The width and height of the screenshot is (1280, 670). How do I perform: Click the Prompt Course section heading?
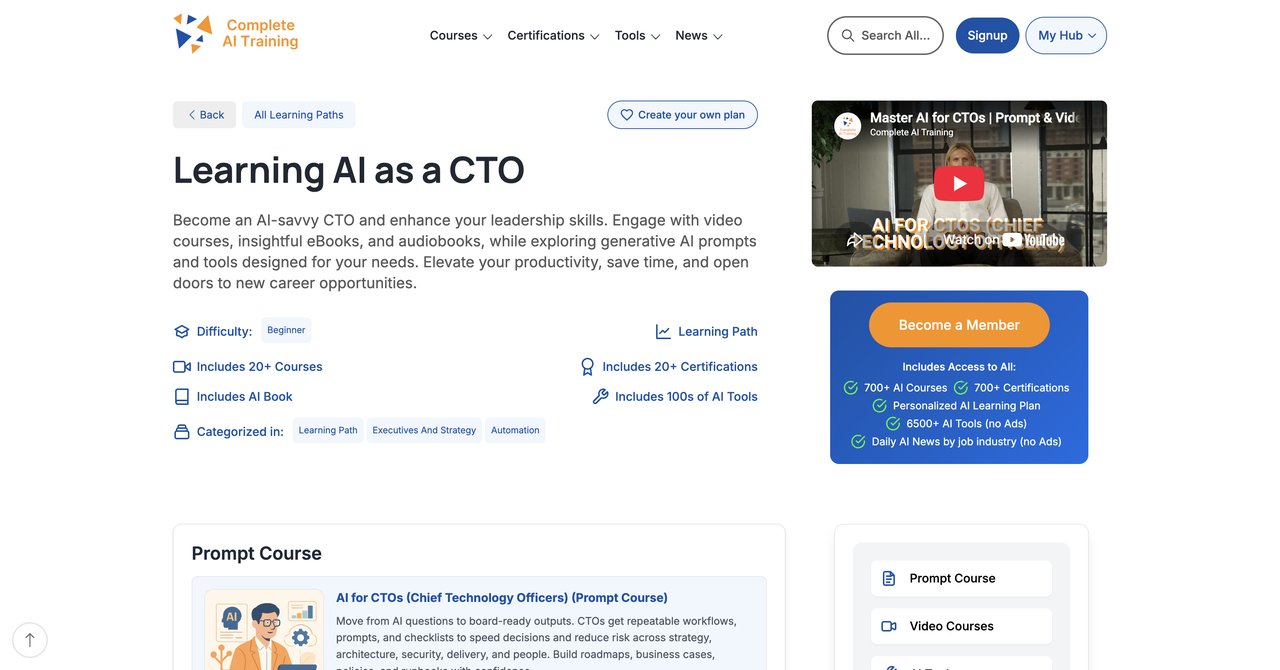pyautogui.click(x=257, y=554)
